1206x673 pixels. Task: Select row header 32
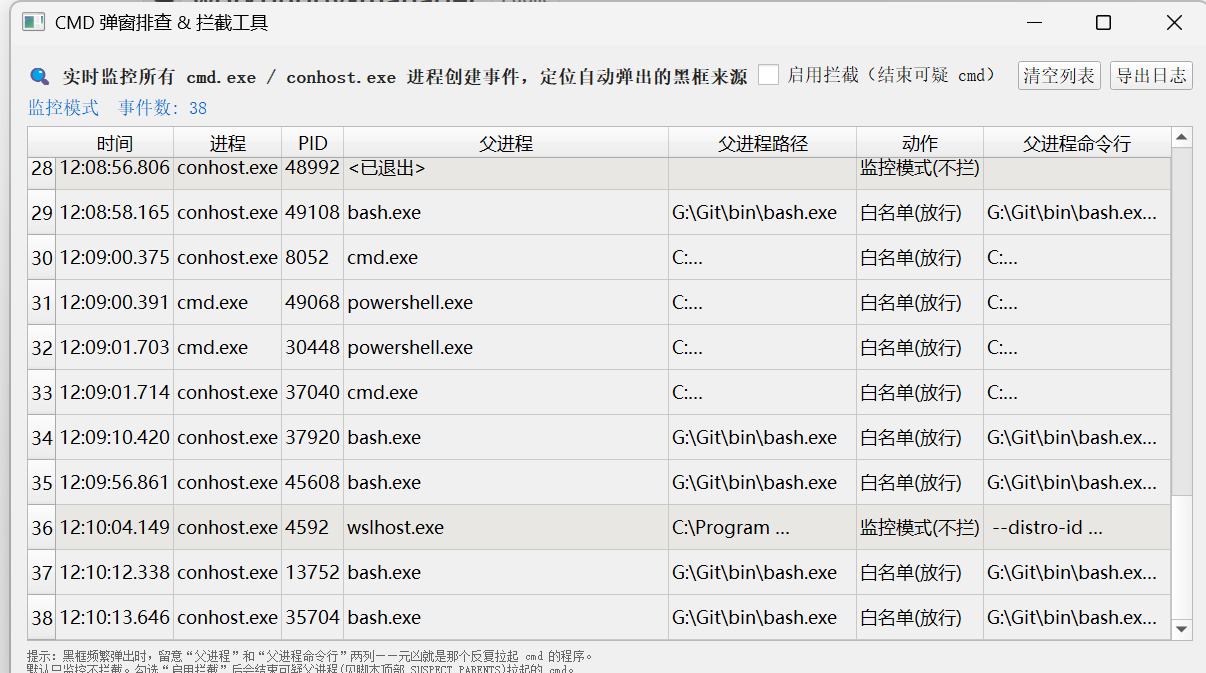[41, 347]
